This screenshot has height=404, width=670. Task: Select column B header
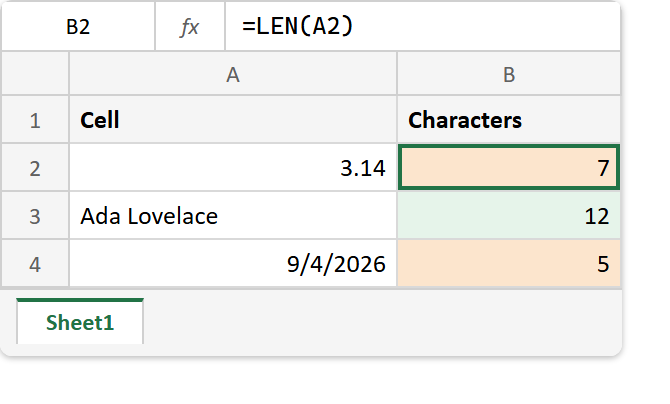point(508,74)
